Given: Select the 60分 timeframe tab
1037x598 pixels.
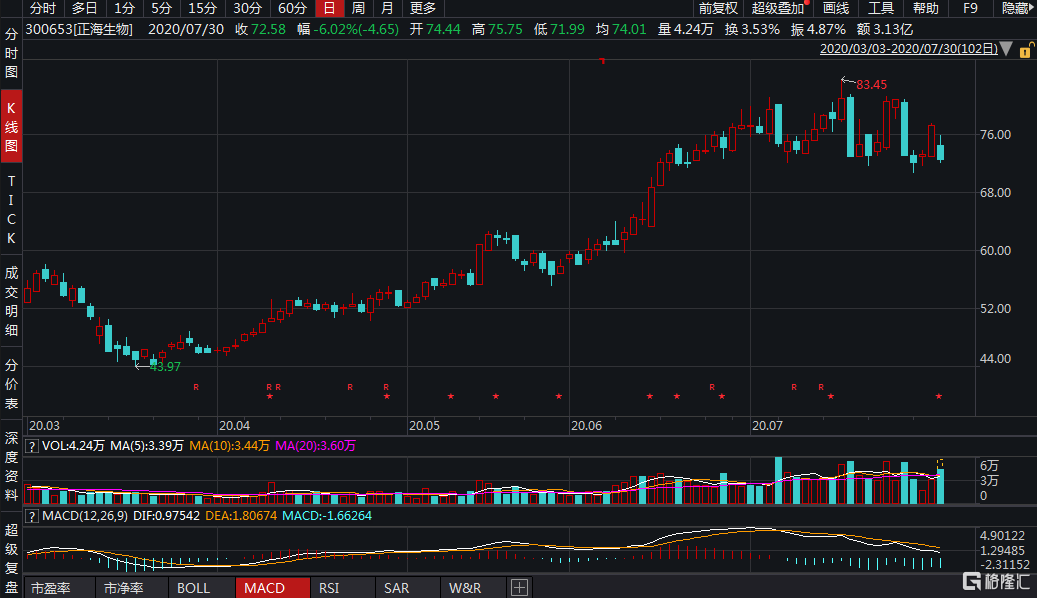Looking at the screenshot, I should (292, 9).
